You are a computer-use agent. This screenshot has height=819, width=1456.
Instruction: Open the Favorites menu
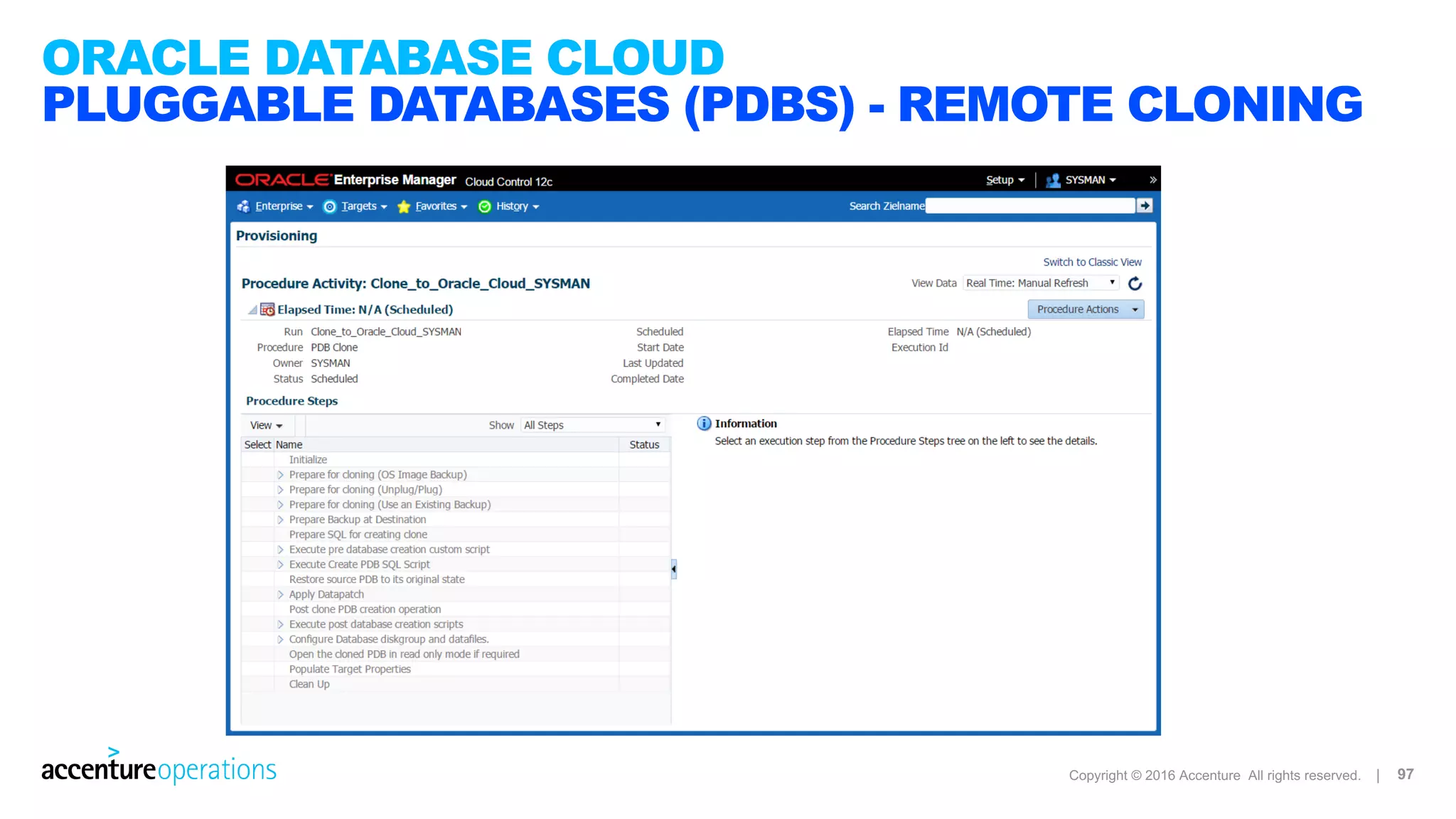441,206
